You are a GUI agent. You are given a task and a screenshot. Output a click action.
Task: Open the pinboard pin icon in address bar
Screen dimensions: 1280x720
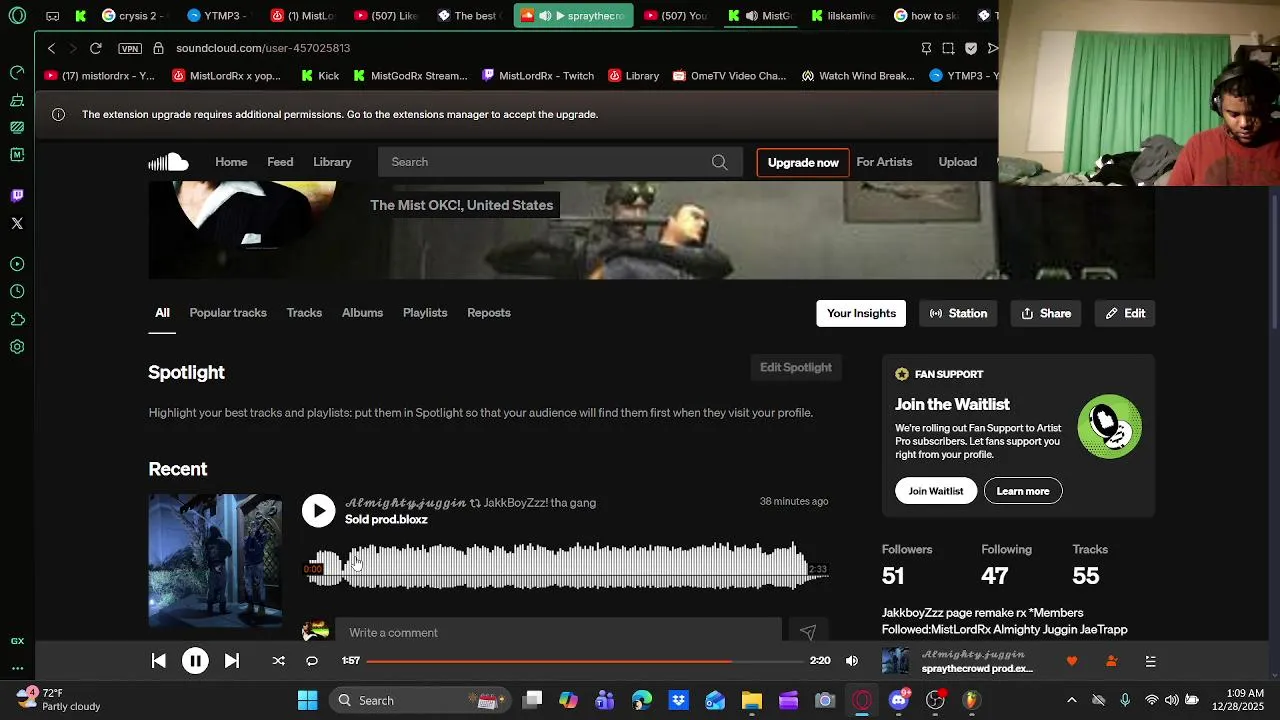(x=926, y=48)
